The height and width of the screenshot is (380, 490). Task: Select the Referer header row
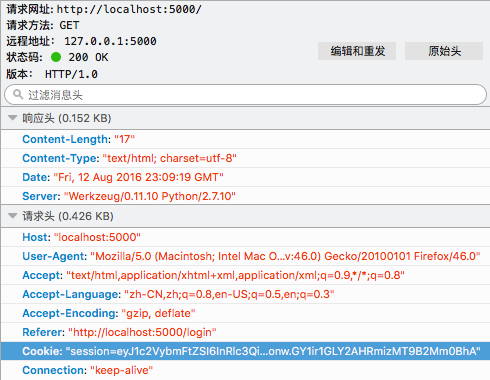(246, 332)
